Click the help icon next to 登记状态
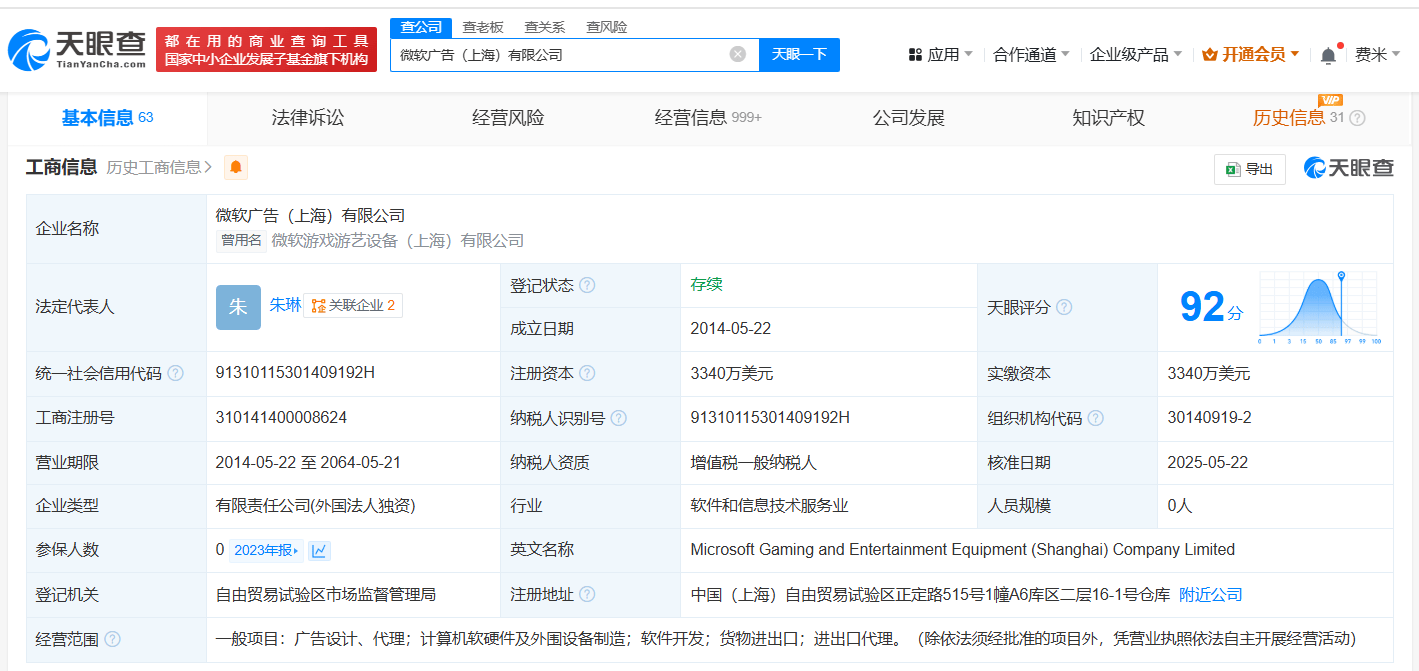 (587, 285)
